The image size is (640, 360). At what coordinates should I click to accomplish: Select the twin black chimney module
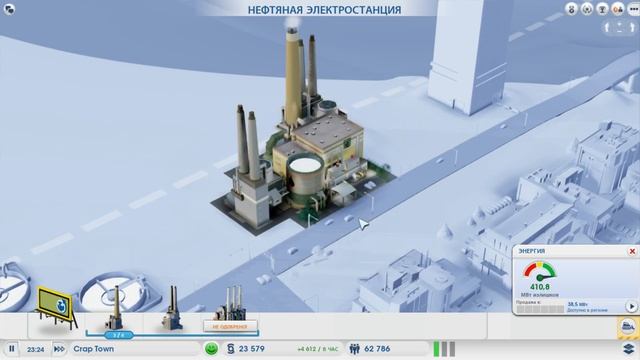pyautogui.click(x=172, y=307)
